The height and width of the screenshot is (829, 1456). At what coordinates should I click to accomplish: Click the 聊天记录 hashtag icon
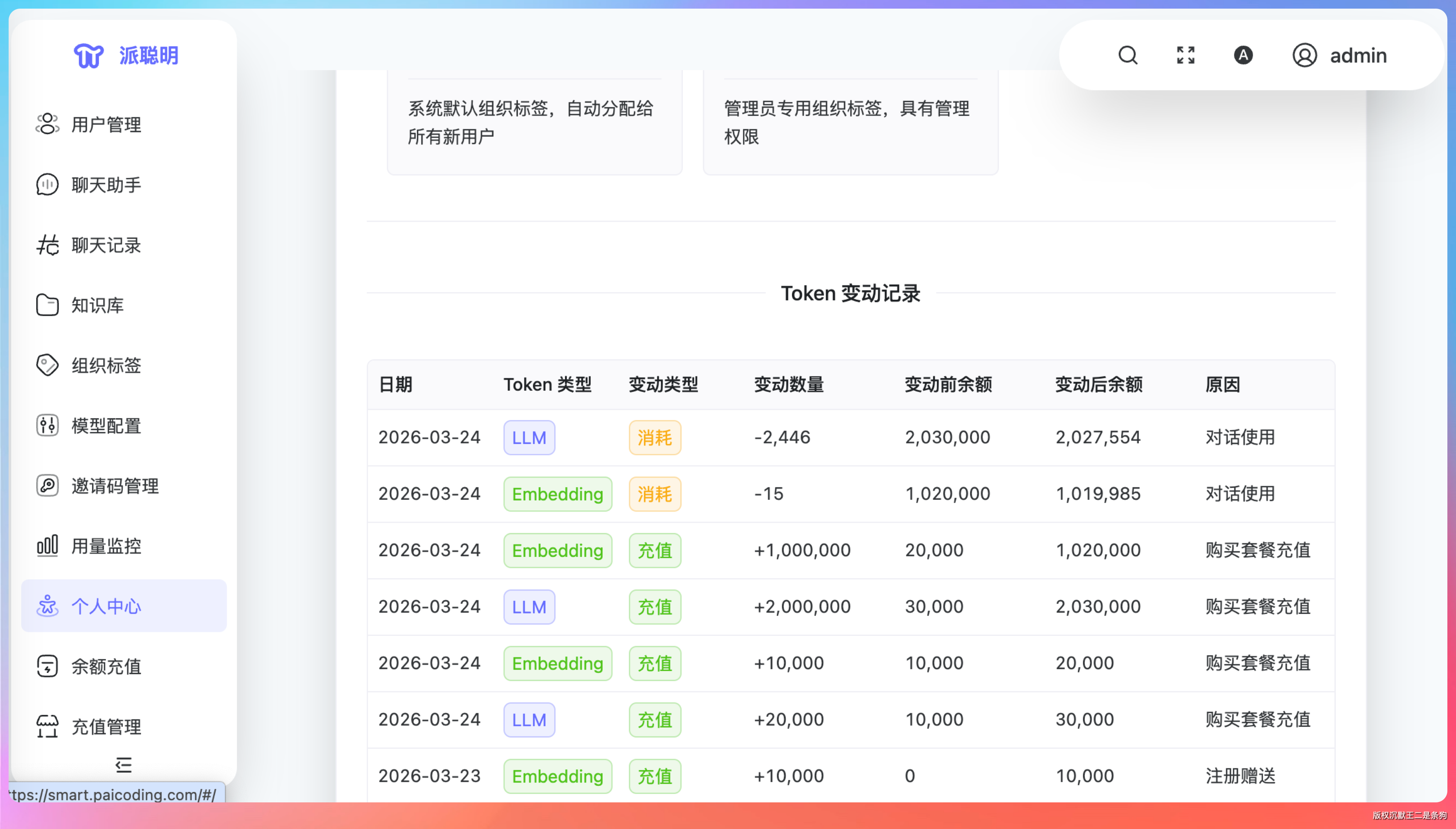click(x=47, y=245)
